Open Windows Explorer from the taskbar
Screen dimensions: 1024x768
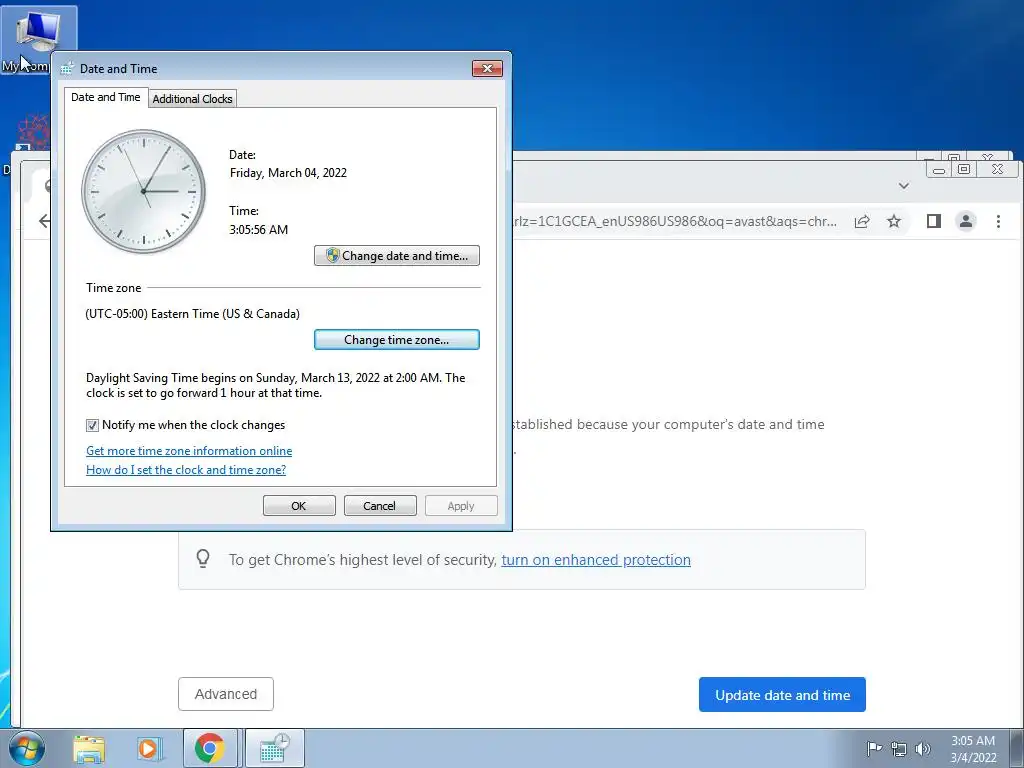click(89, 748)
